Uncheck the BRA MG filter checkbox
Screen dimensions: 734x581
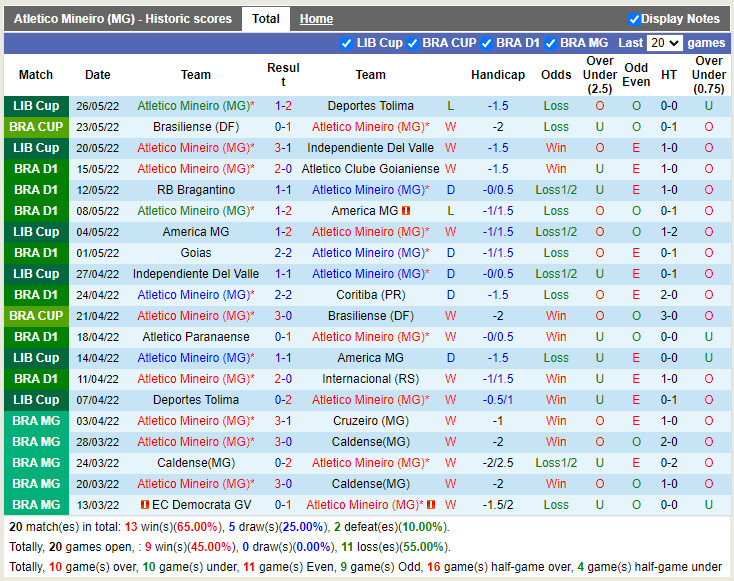click(551, 43)
